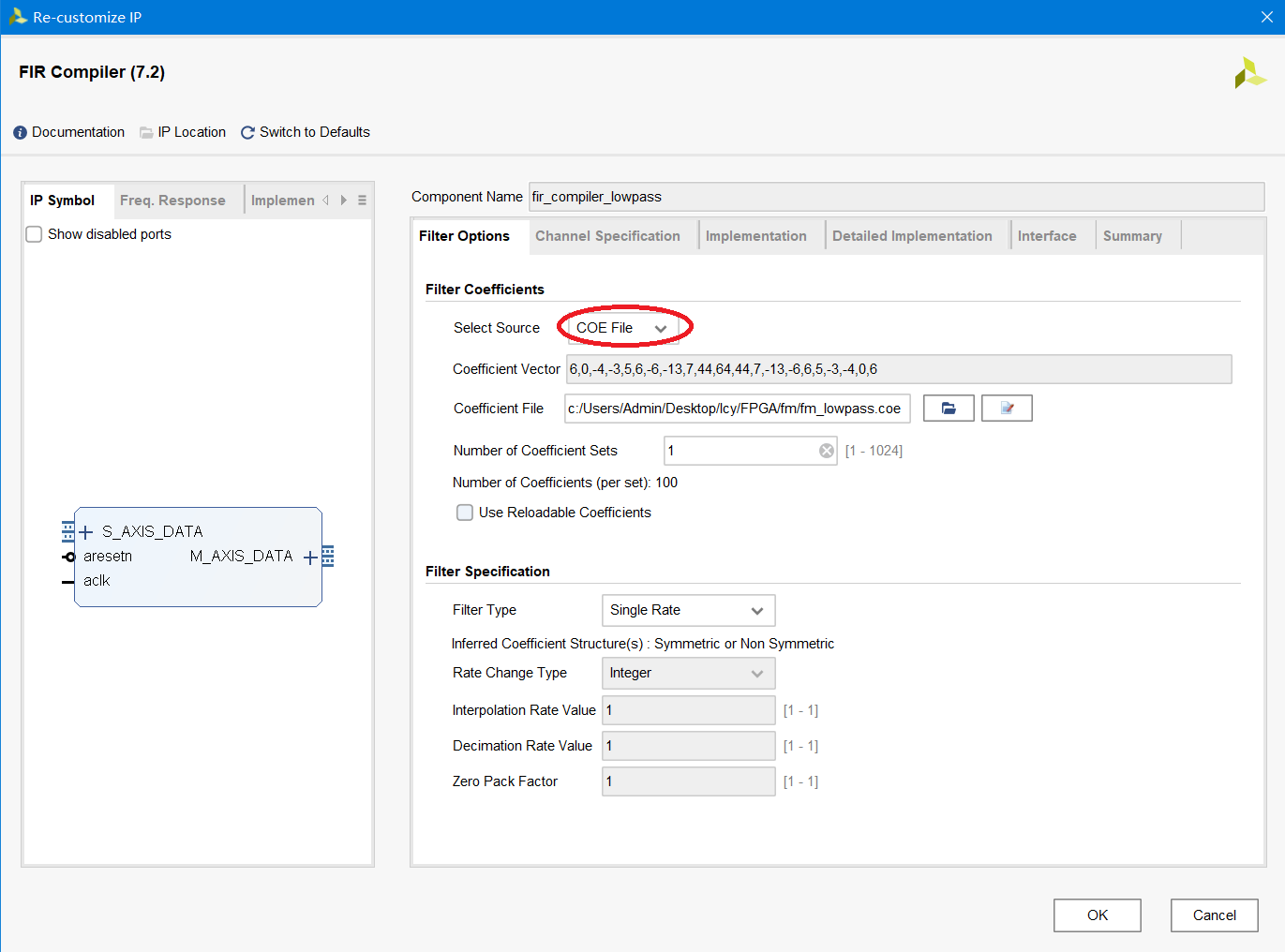Click the S_AXIS_DATA port label
The image size is (1285, 952).
pyautogui.click(x=152, y=532)
